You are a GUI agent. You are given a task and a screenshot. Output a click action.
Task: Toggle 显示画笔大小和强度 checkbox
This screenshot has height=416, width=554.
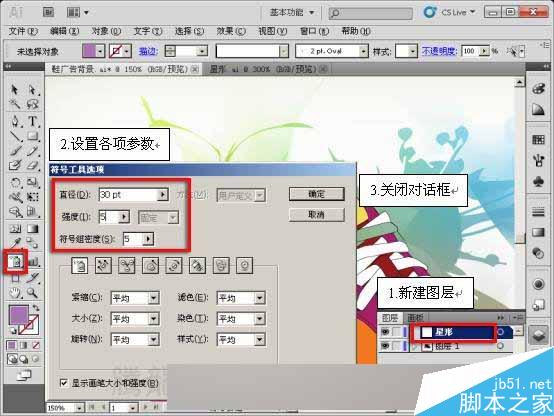pos(64,383)
